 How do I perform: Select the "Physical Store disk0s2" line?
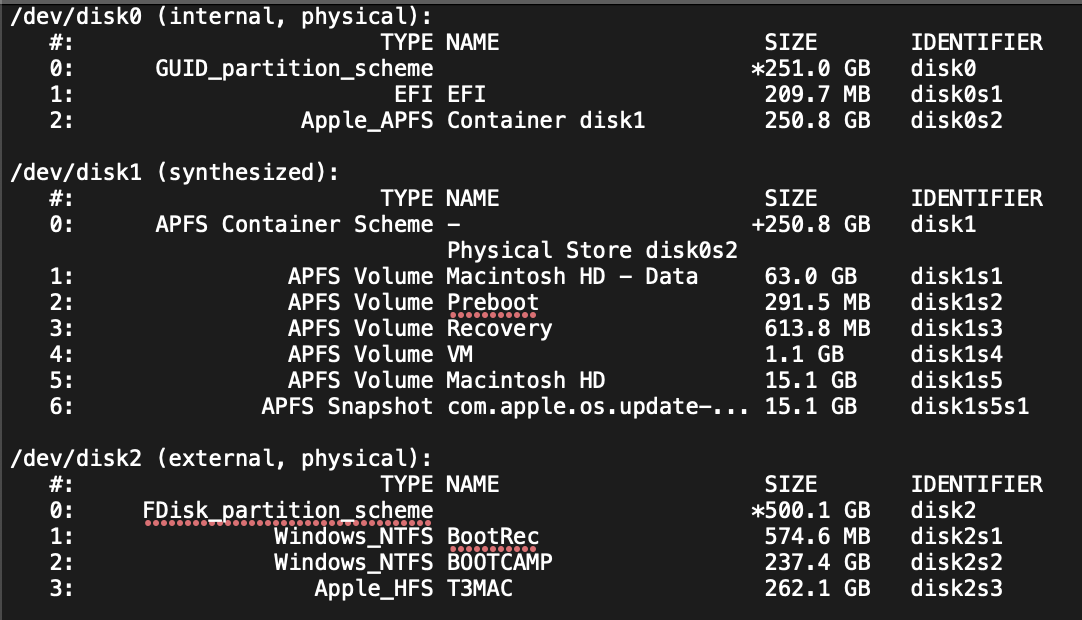(592, 250)
